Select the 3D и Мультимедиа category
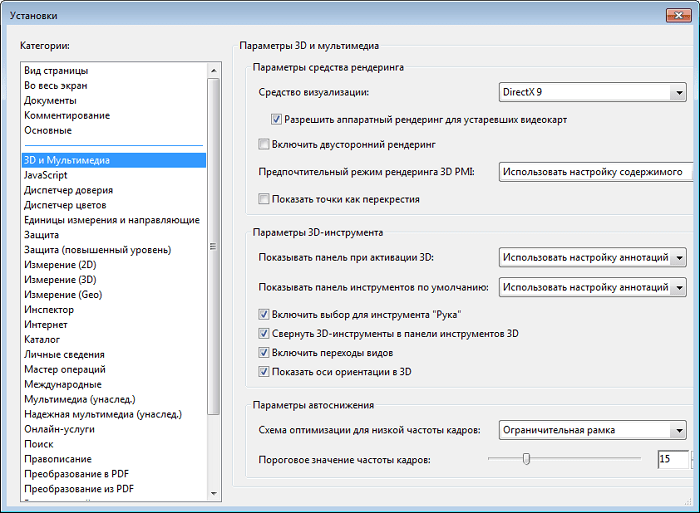 coord(114,160)
